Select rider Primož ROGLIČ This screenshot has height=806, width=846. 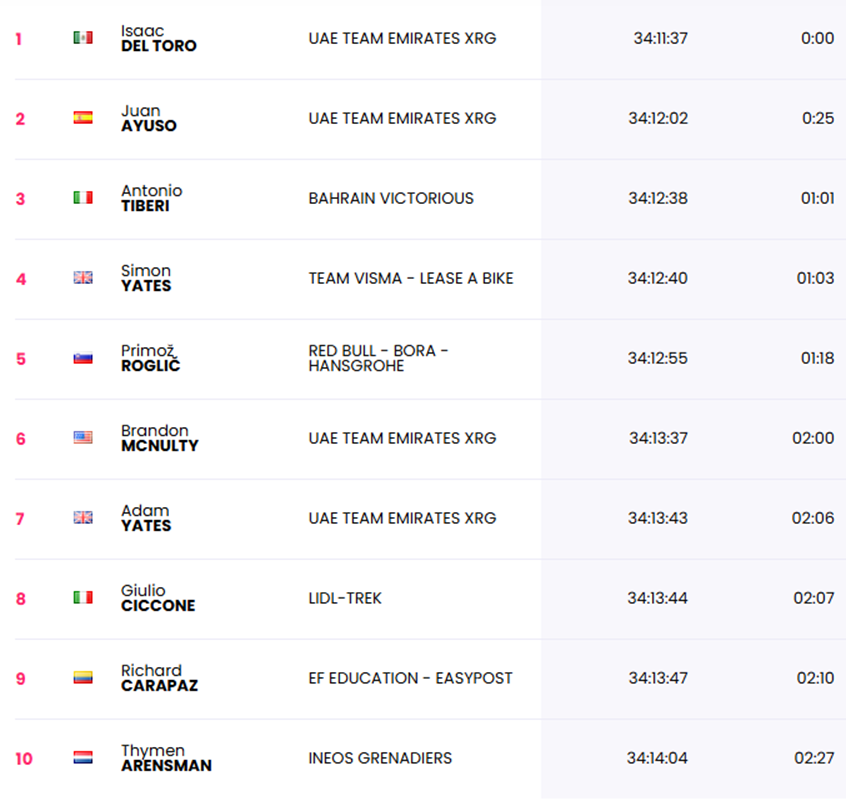(151, 358)
